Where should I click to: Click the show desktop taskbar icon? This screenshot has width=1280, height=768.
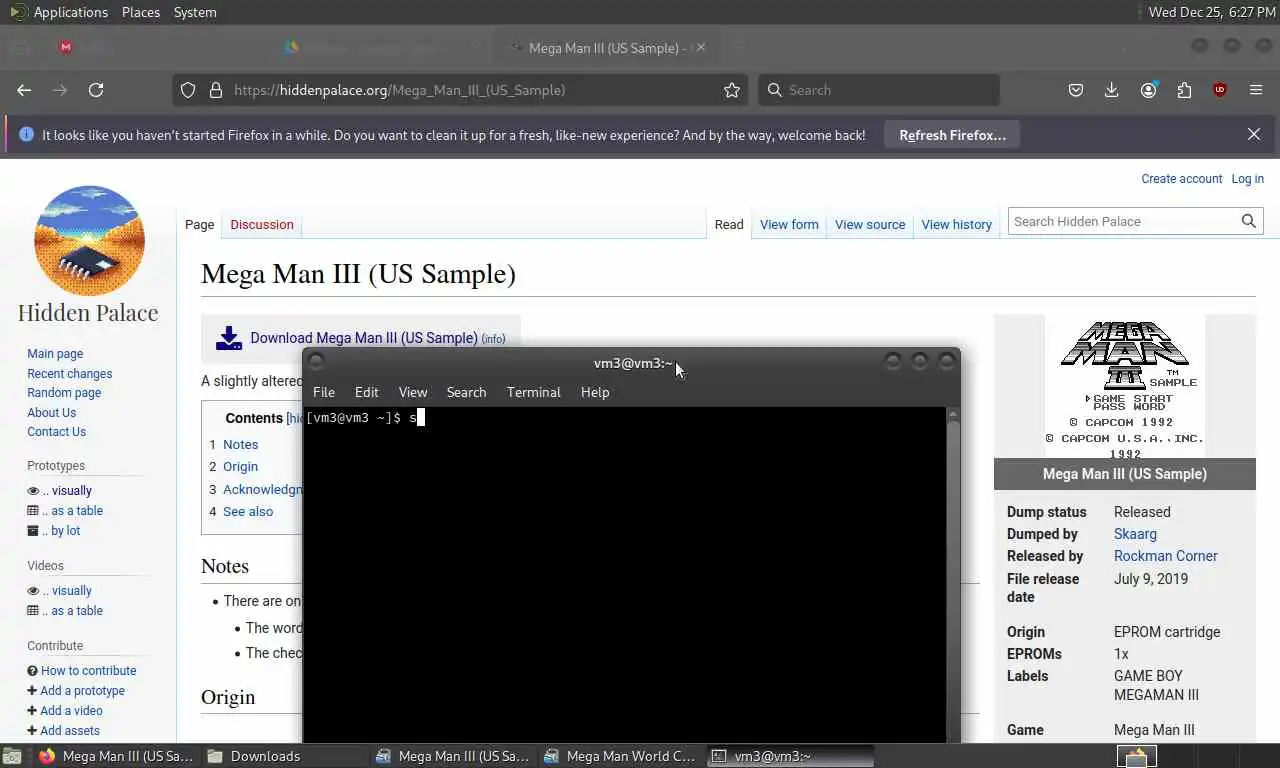(12, 756)
